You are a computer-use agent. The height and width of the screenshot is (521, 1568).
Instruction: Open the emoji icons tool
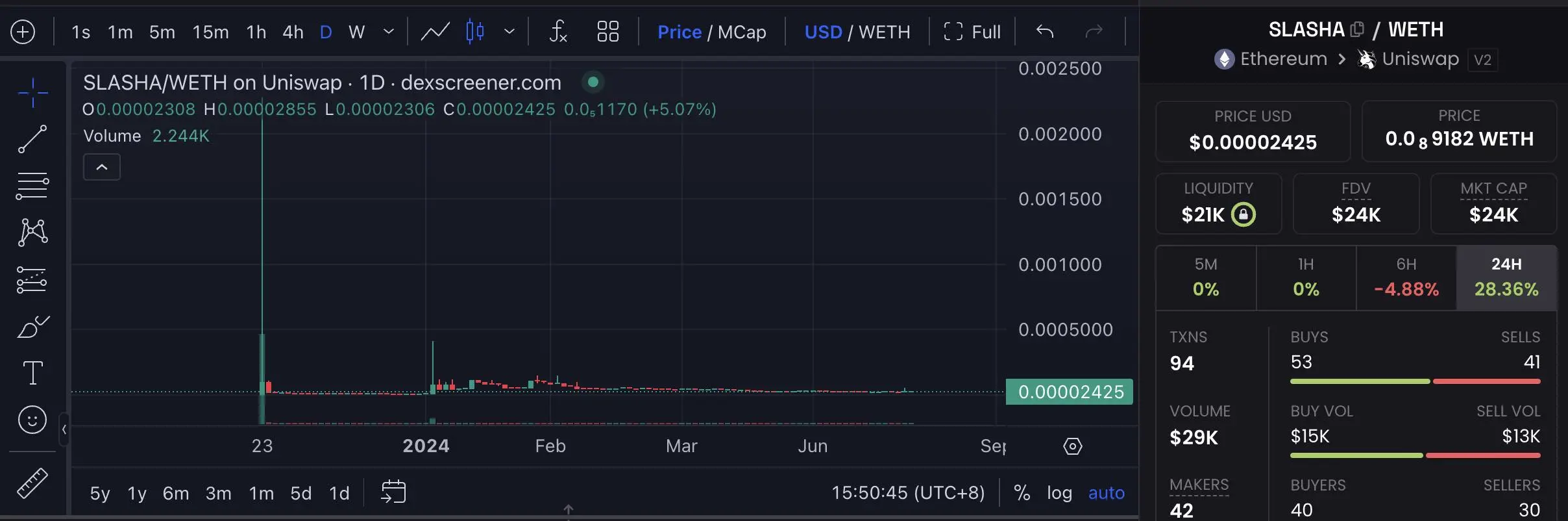[32, 420]
